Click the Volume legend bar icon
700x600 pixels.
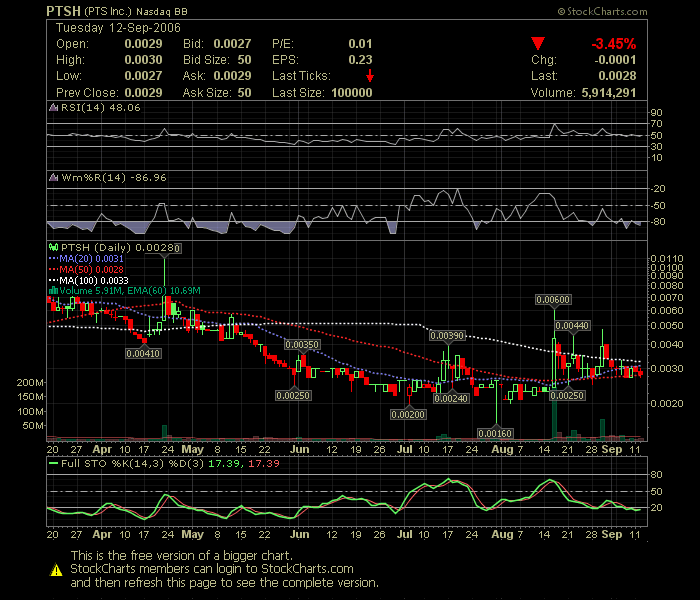54,291
